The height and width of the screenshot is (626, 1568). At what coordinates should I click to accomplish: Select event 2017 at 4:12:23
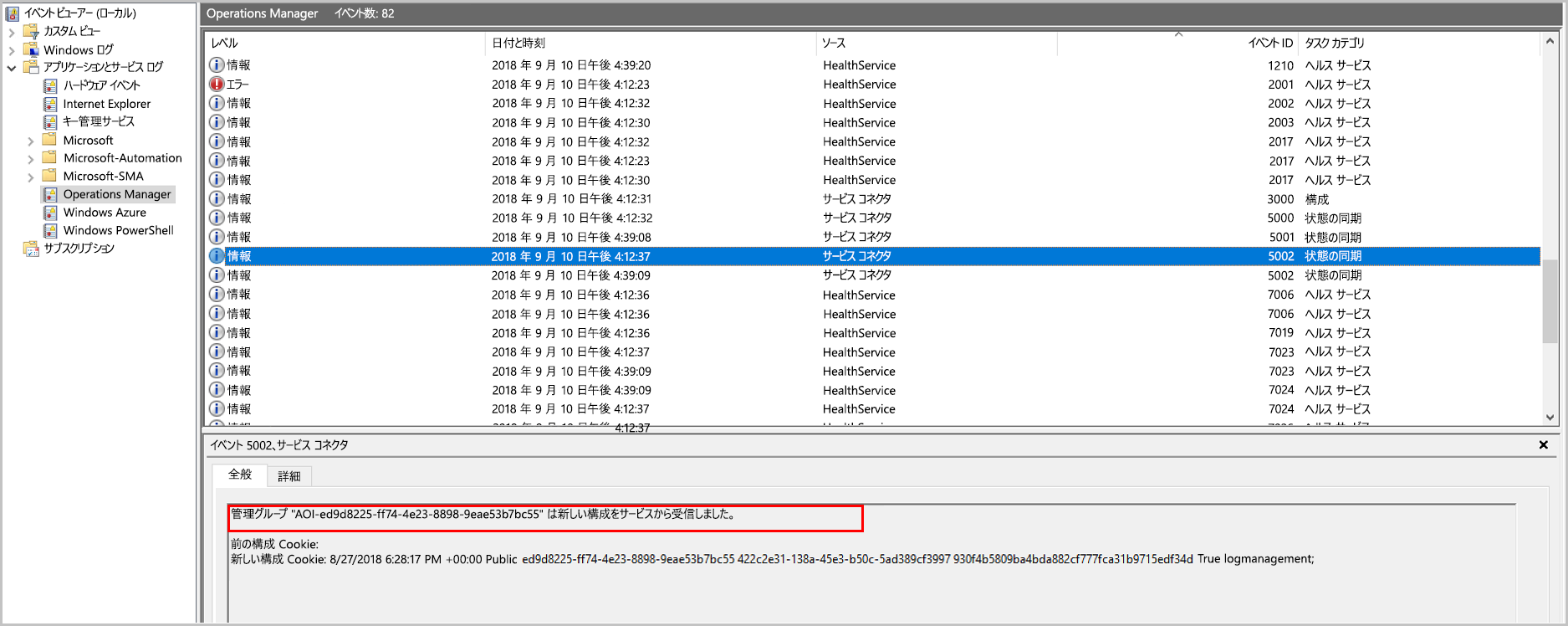click(873, 161)
